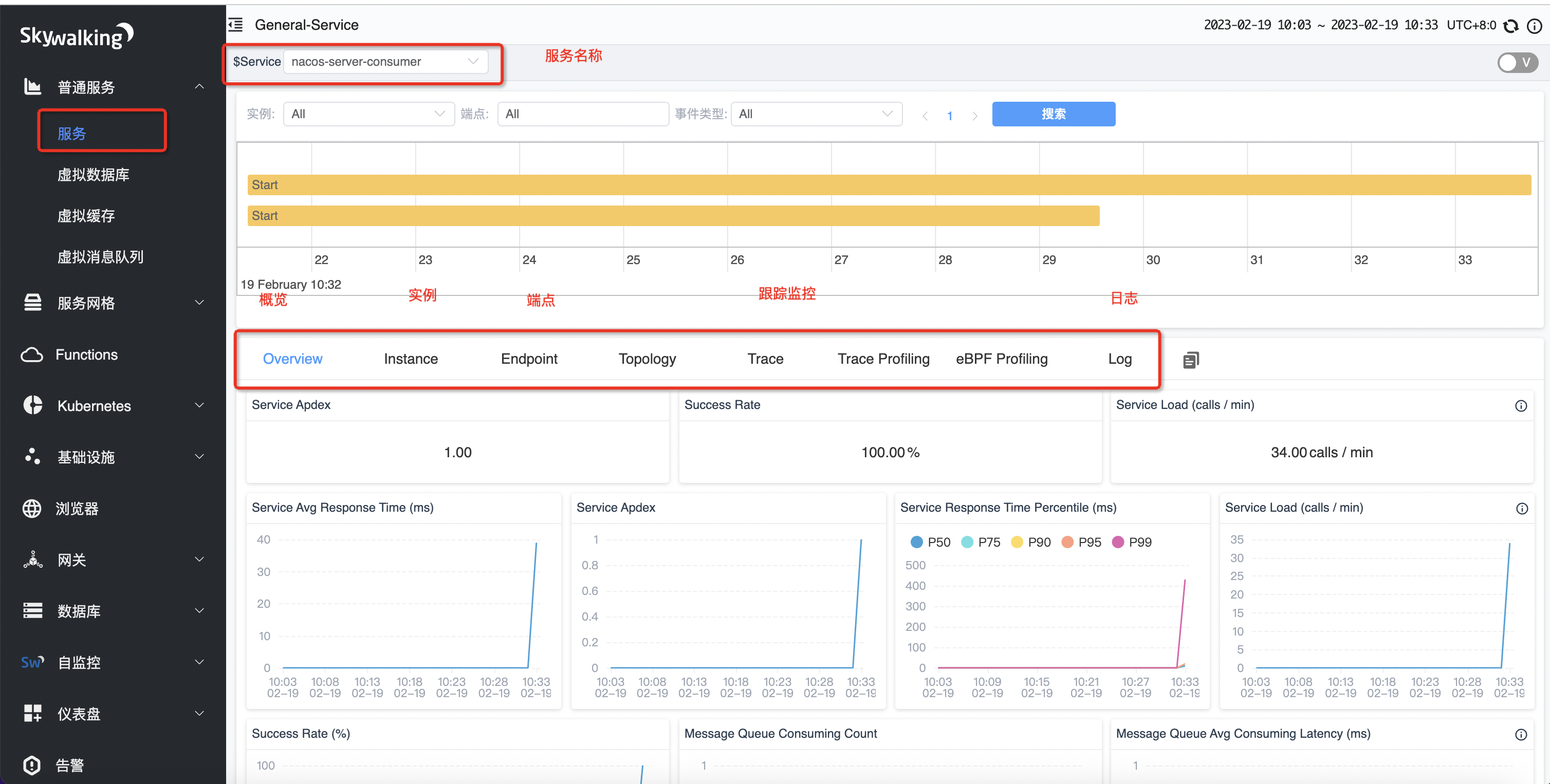Click the Skywalking logo

click(77, 36)
